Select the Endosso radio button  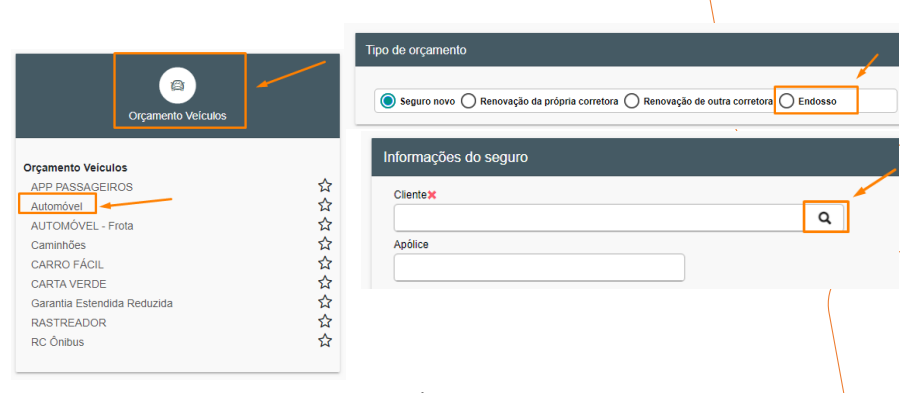tap(787, 101)
